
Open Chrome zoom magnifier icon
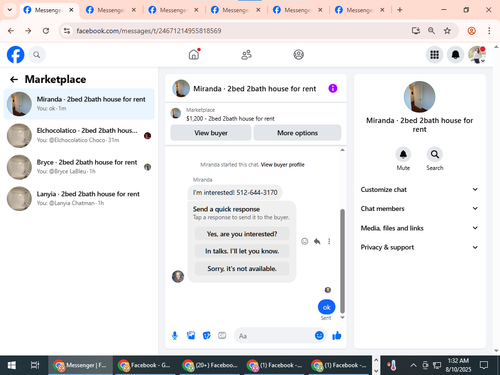[431, 31]
